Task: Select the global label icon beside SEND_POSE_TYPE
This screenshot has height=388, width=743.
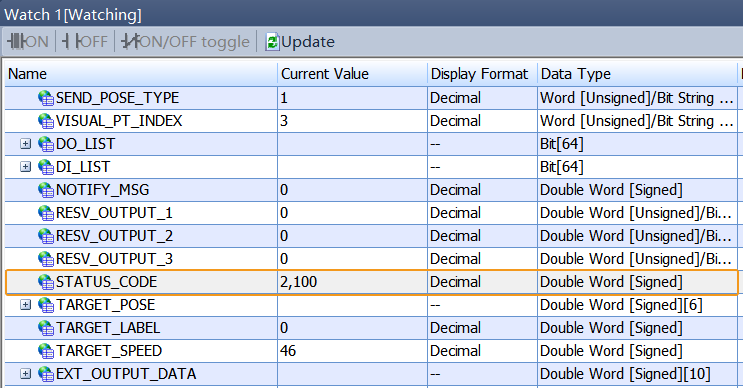Action: click(x=46, y=98)
